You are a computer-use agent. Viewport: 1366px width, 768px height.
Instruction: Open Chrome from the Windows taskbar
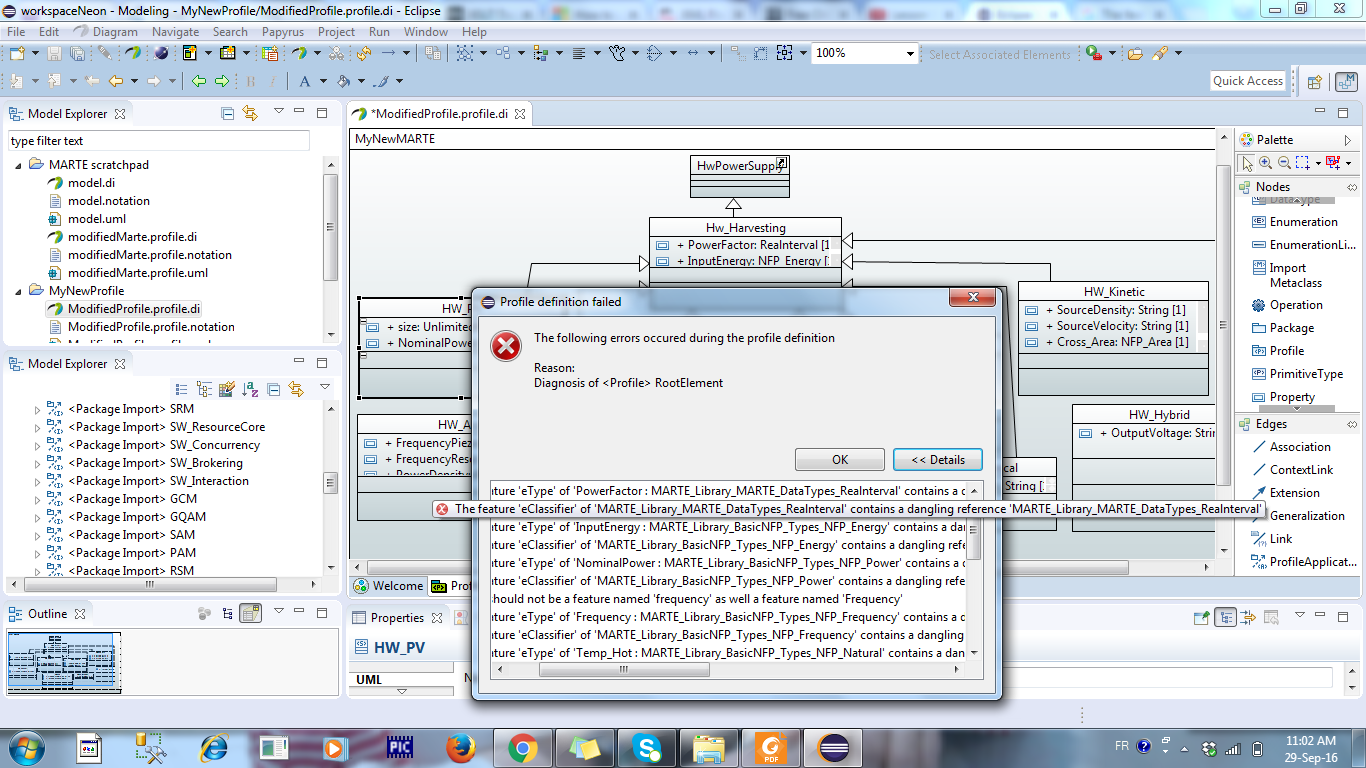(x=522, y=747)
